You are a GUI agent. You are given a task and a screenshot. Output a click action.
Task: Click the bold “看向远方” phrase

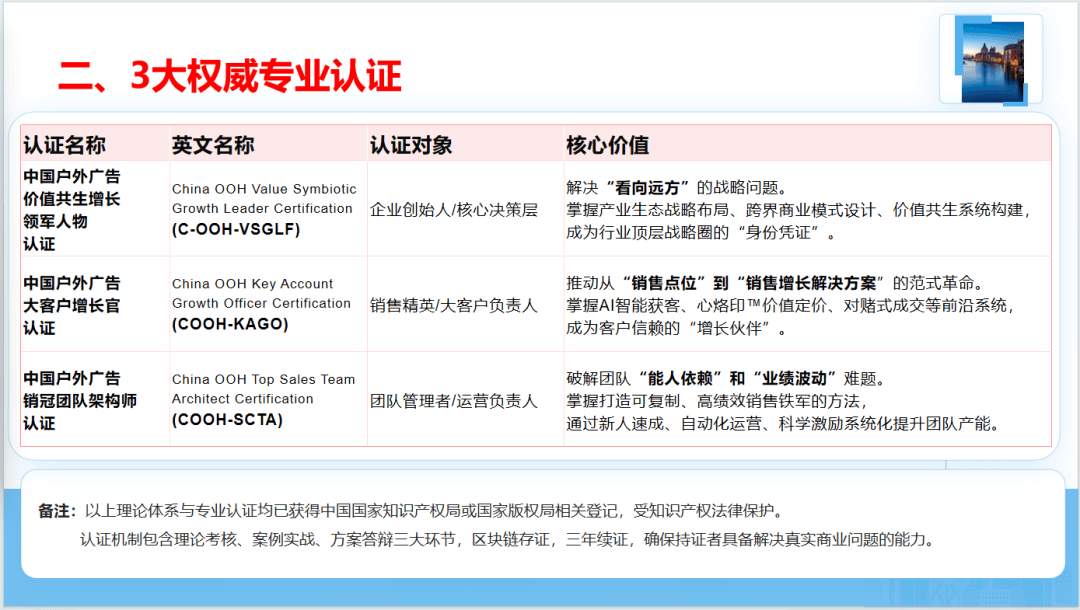(x=652, y=187)
